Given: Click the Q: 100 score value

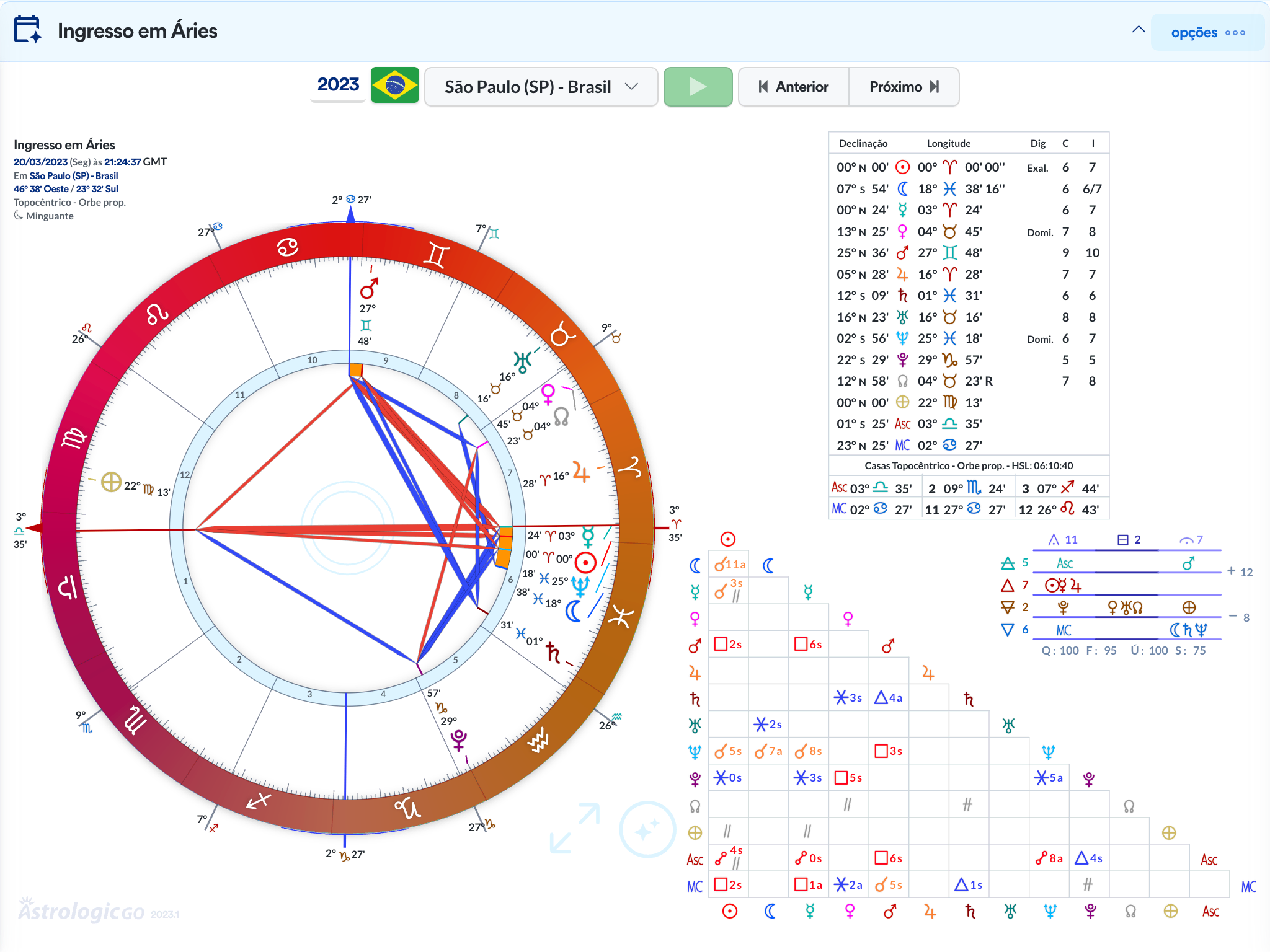Looking at the screenshot, I should coord(1060,651).
